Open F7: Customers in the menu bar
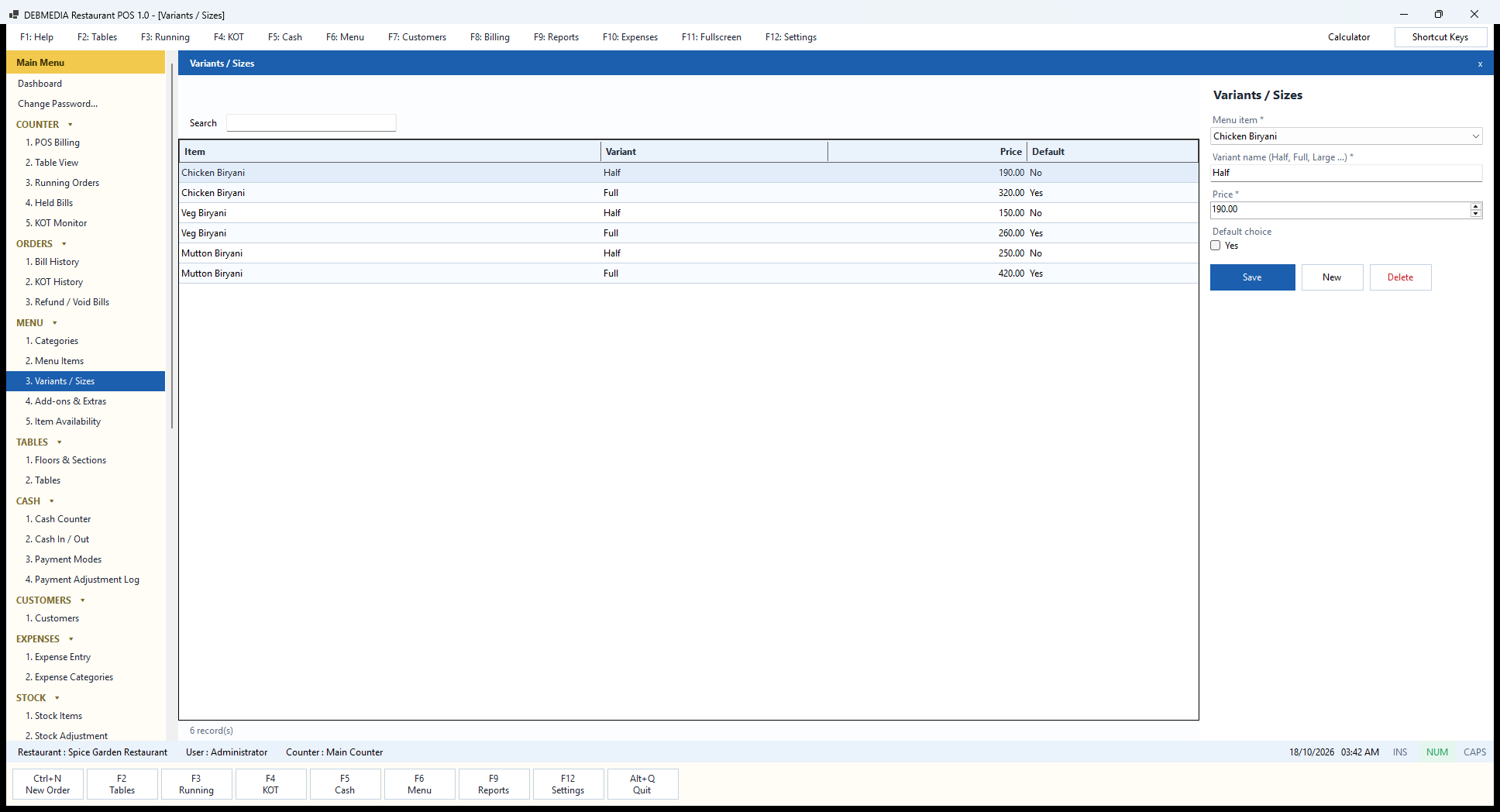Screen dimensions: 1500x812 pyautogui.click(x=417, y=37)
